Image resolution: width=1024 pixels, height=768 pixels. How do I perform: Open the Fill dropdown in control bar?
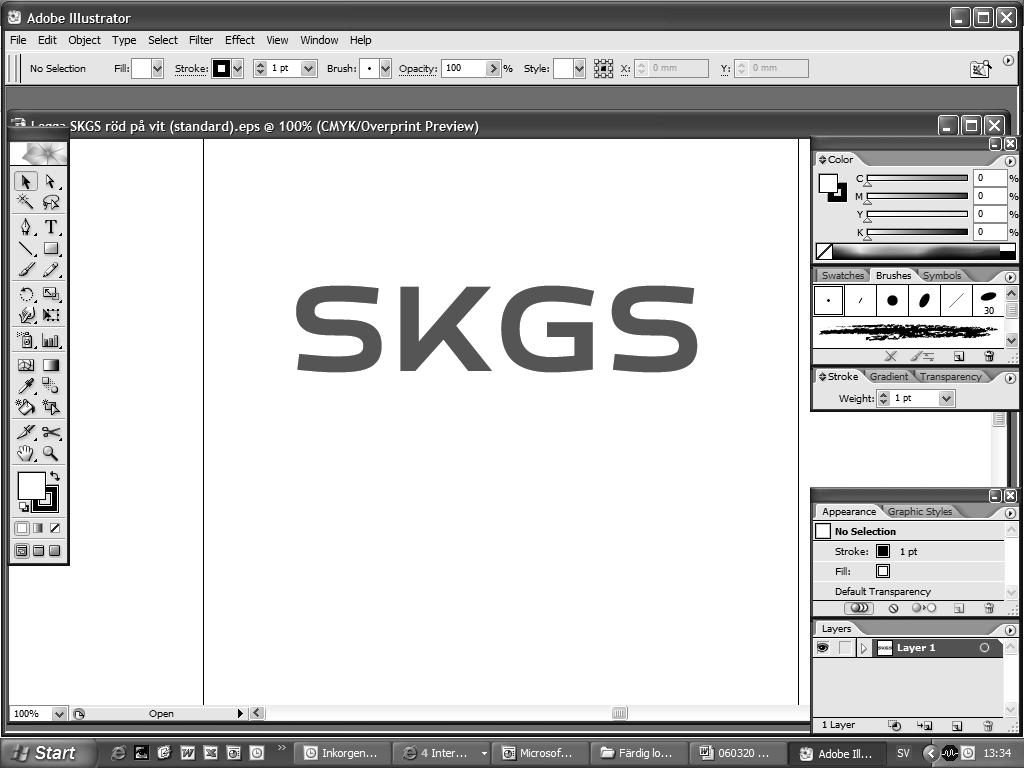coord(157,69)
